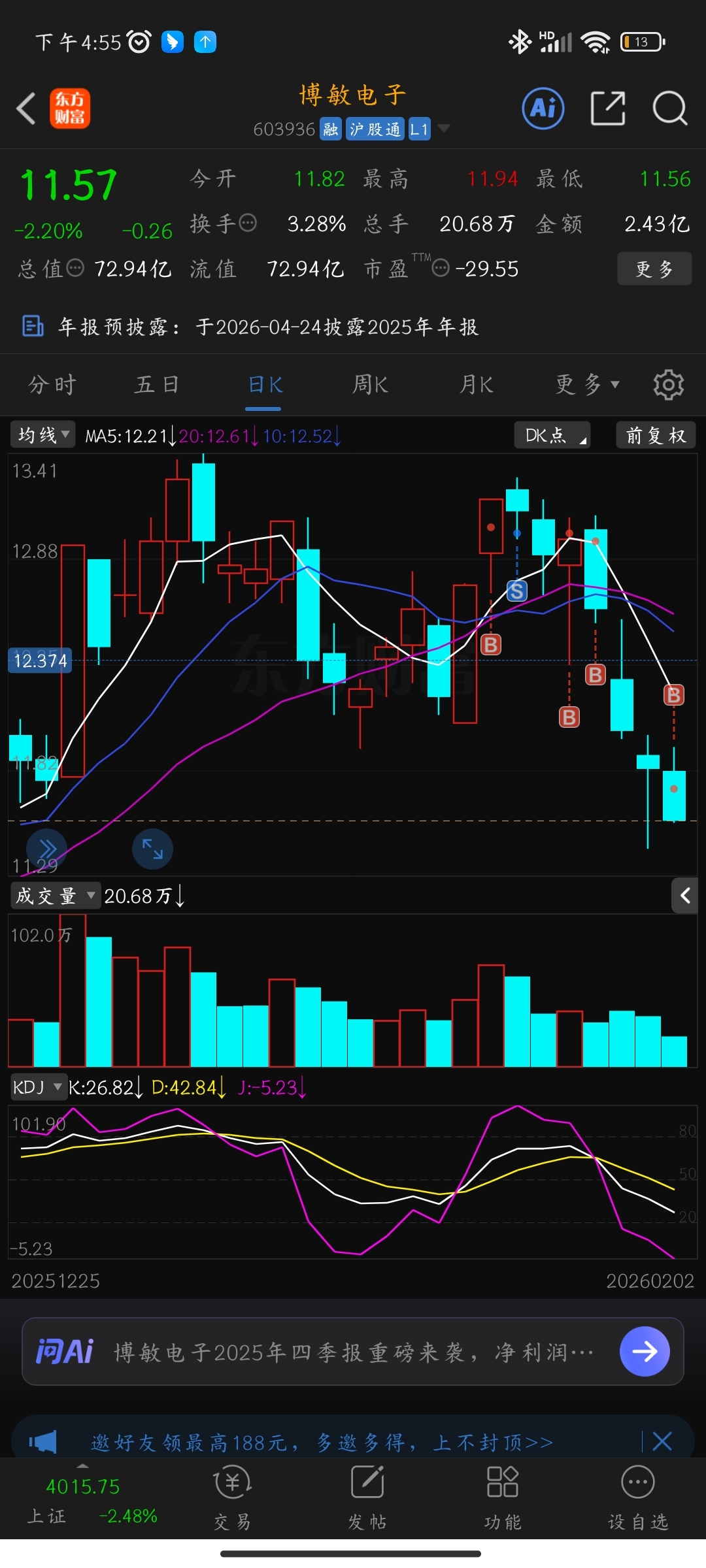The height and width of the screenshot is (1568, 706).
Task: Tap the share export icon
Action: [x=608, y=108]
